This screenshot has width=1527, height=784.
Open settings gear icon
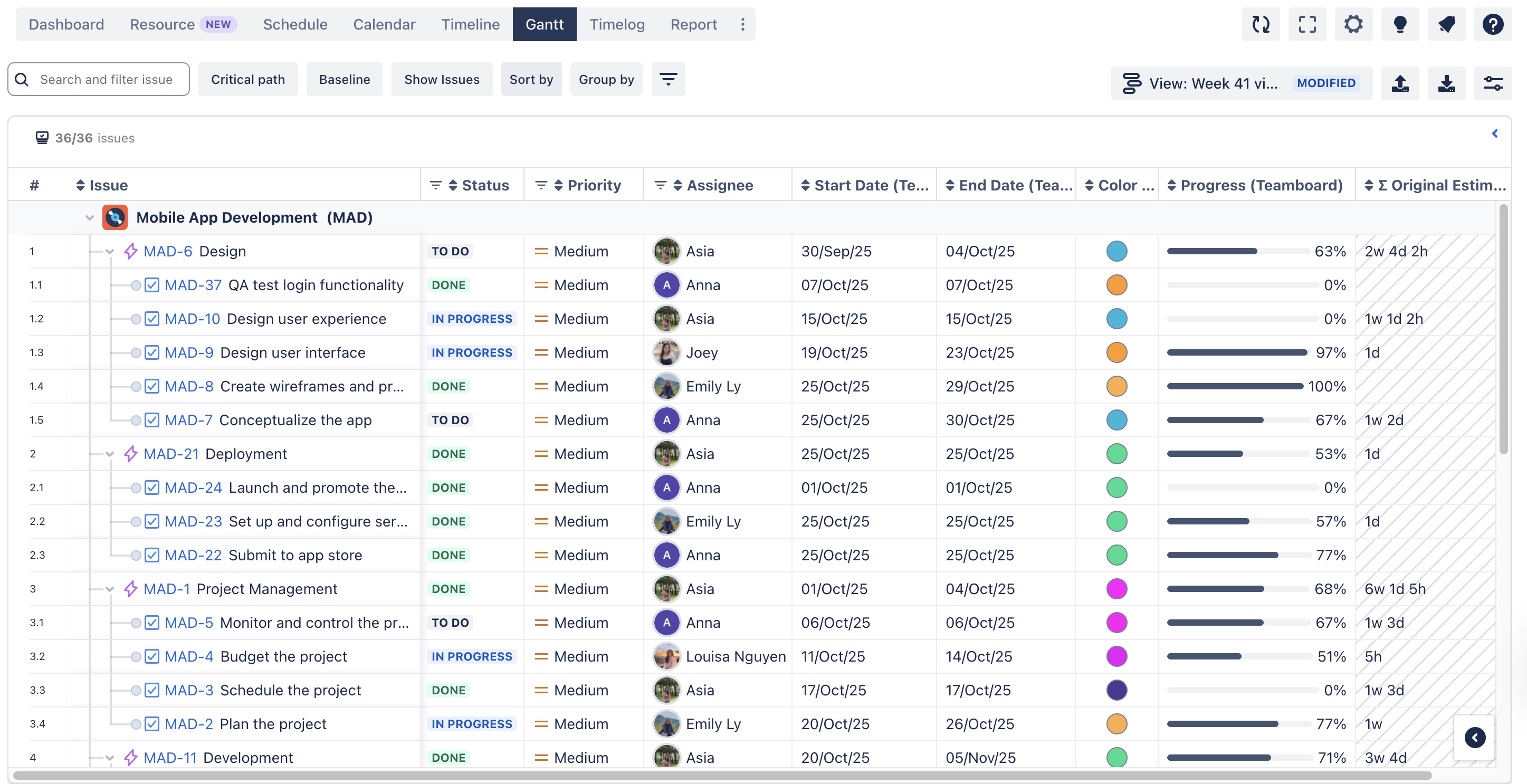(1353, 24)
